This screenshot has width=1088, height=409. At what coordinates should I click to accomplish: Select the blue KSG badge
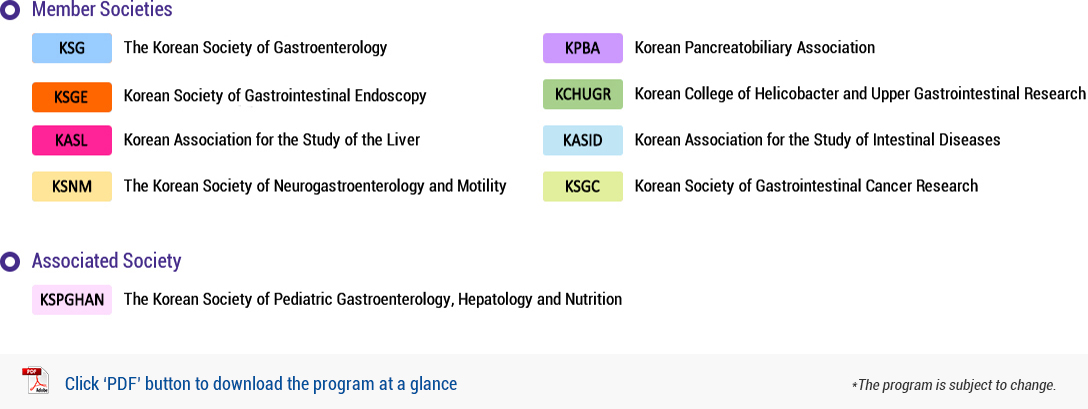tap(72, 48)
